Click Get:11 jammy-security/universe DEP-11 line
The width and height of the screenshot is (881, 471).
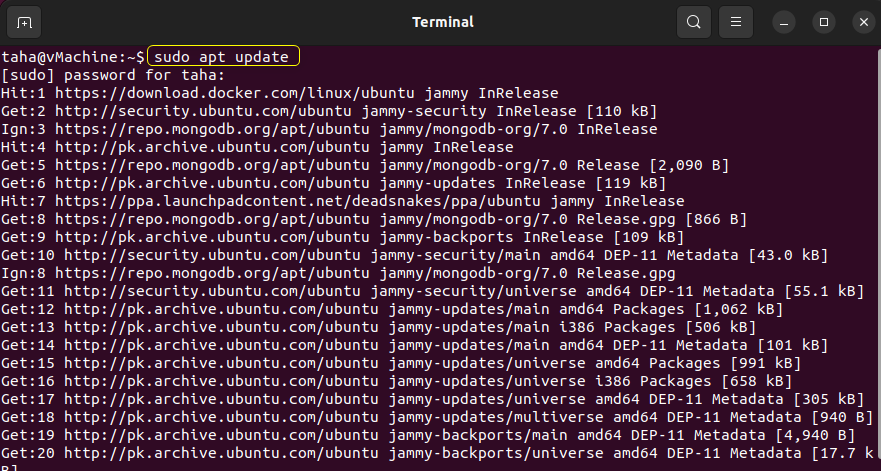[x=432, y=291]
